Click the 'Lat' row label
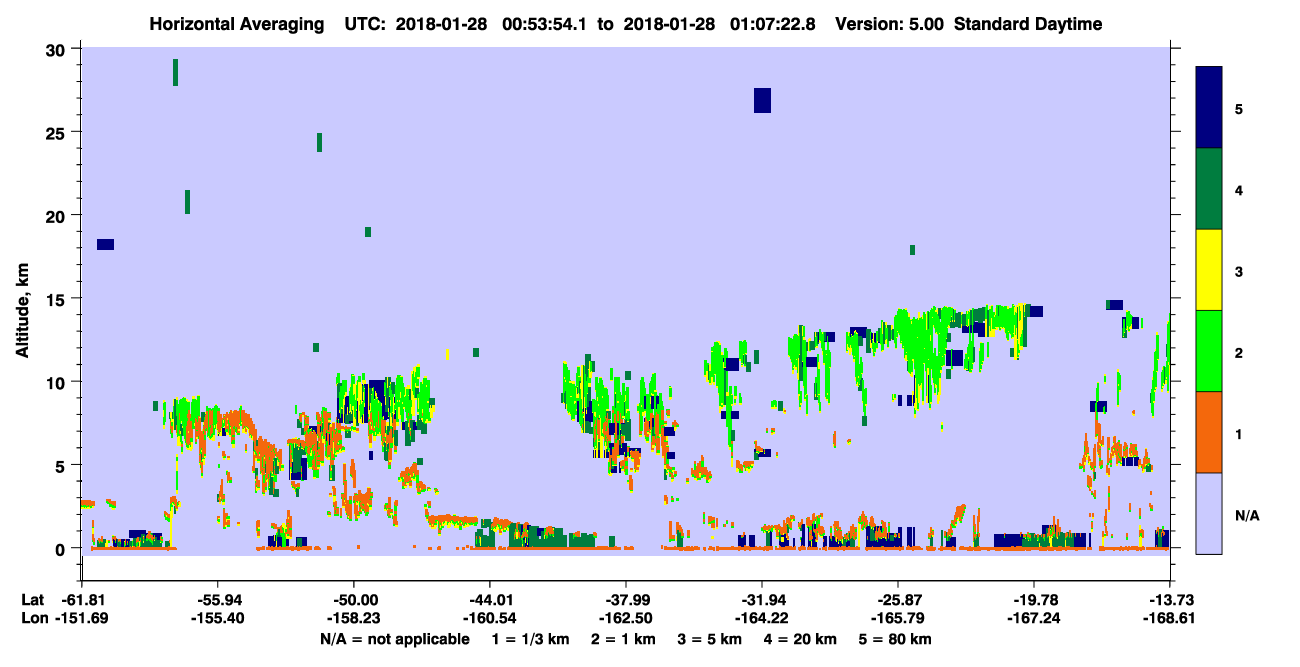Image resolution: width=1300 pixels, height=667 pixels. (32, 600)
